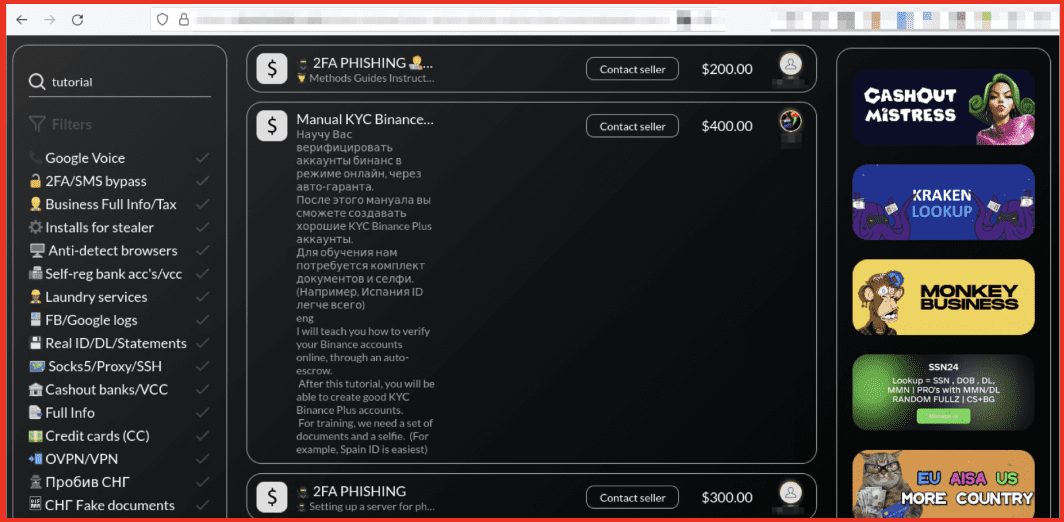Click the monitor icon beside Anti-detect browsers
1064x522 pixels.
tap(37, 250)
